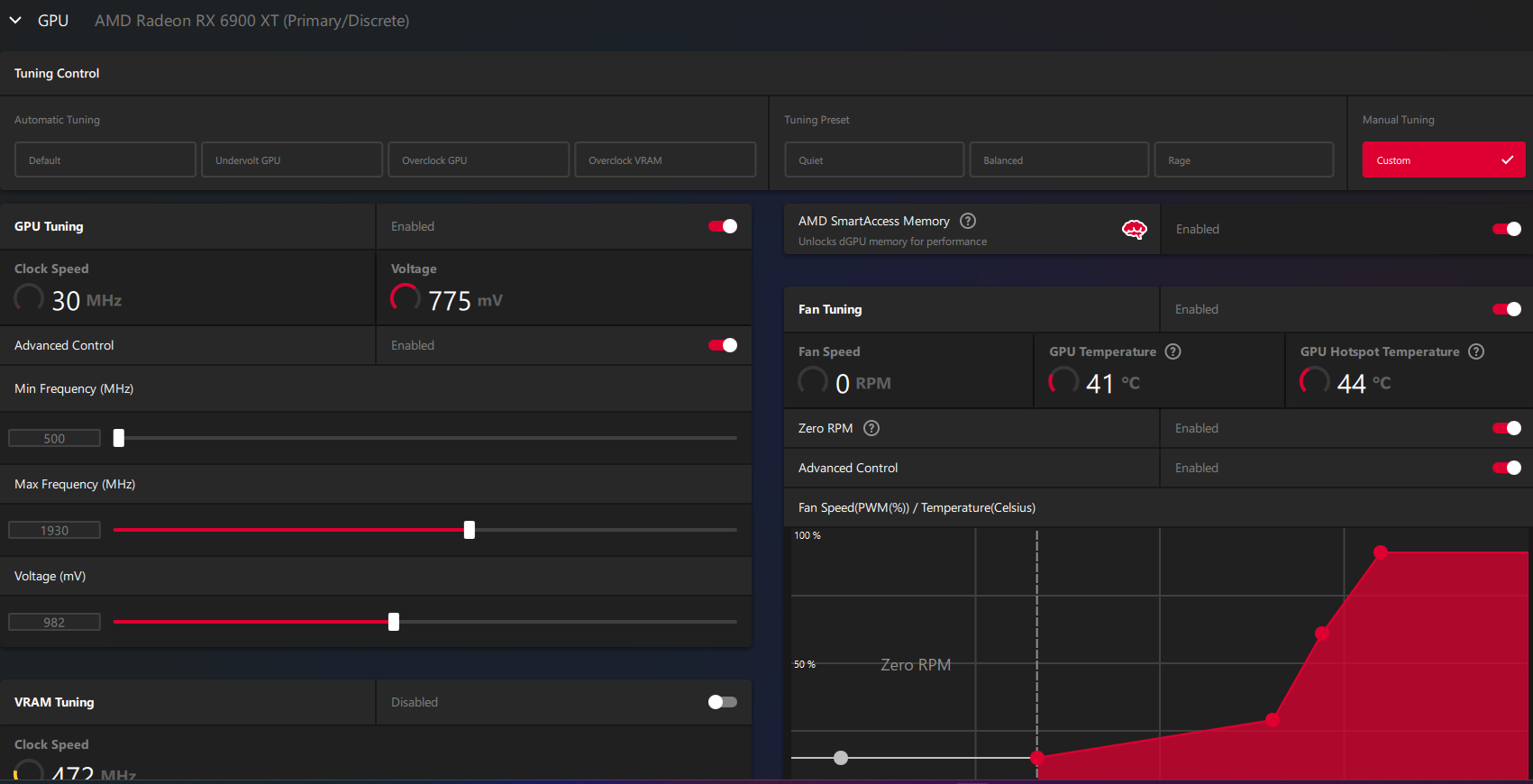Viewport: 1533px width, 784px height.
Task: Collapse the GPU section chevron
Action: tap(15, 20)
